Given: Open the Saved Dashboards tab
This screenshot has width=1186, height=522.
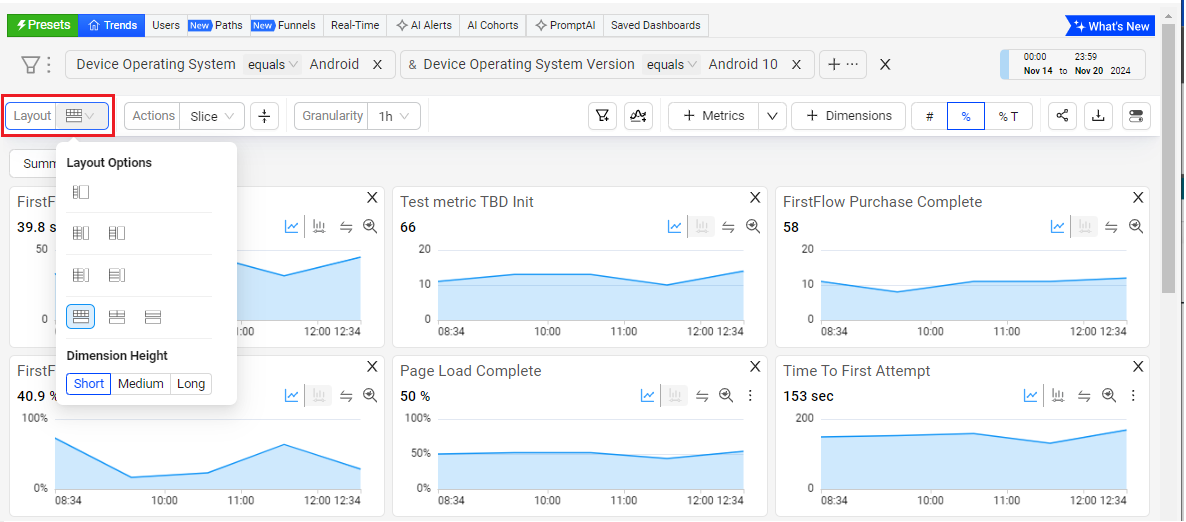Looking at the screenshot, I should point(656,25).
